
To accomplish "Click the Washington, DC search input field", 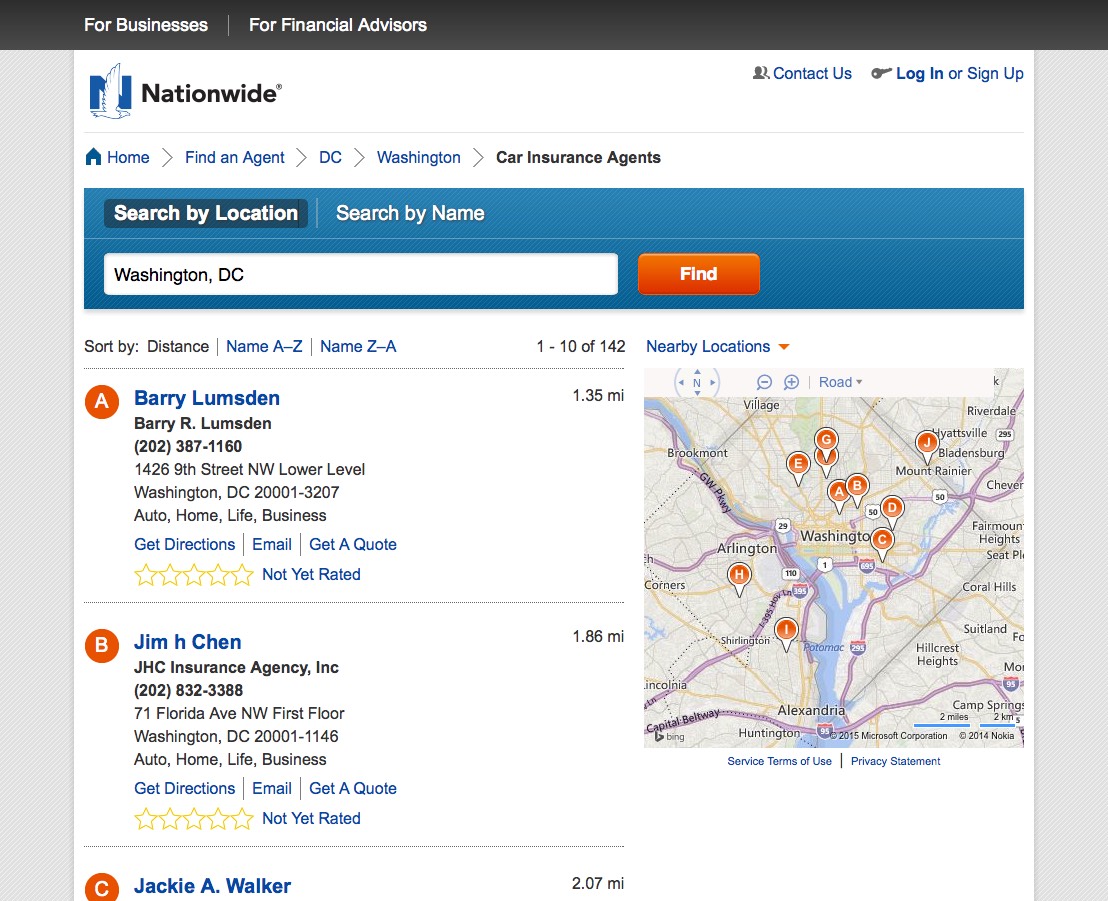I will 360,273.
